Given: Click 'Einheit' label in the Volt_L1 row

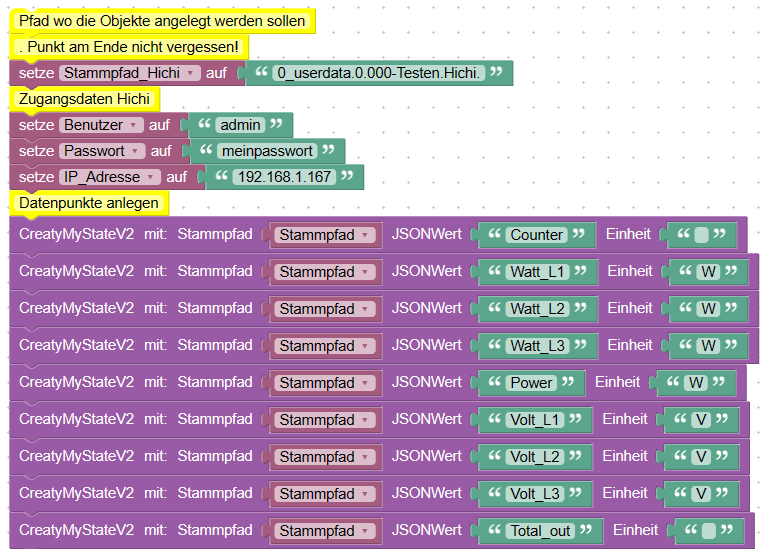Looking at the screenshot, I should 625,419.
